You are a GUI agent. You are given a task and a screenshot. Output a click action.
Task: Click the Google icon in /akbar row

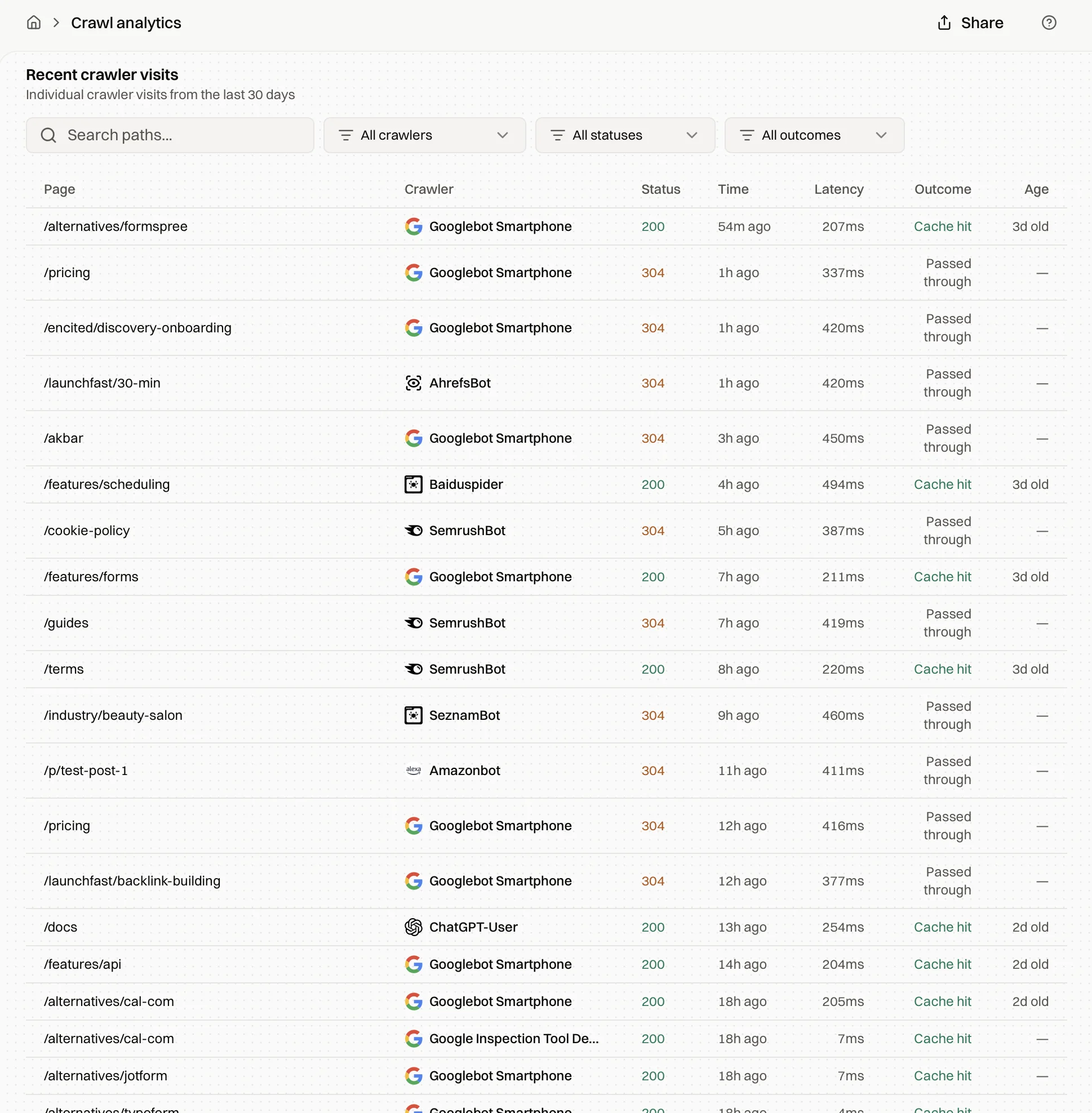coord(413,438)
